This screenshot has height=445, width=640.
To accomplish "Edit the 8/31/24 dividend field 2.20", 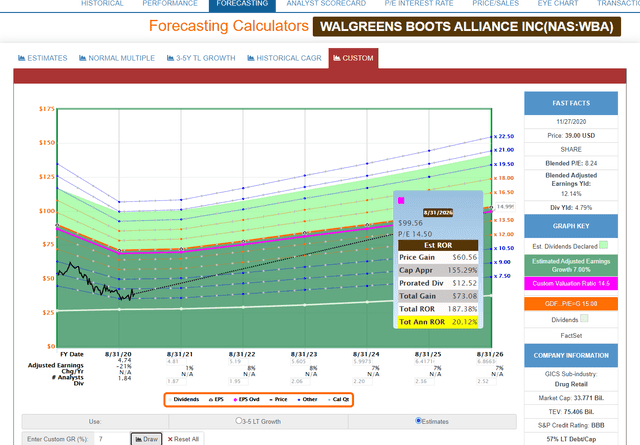I will tap(362, 381).
